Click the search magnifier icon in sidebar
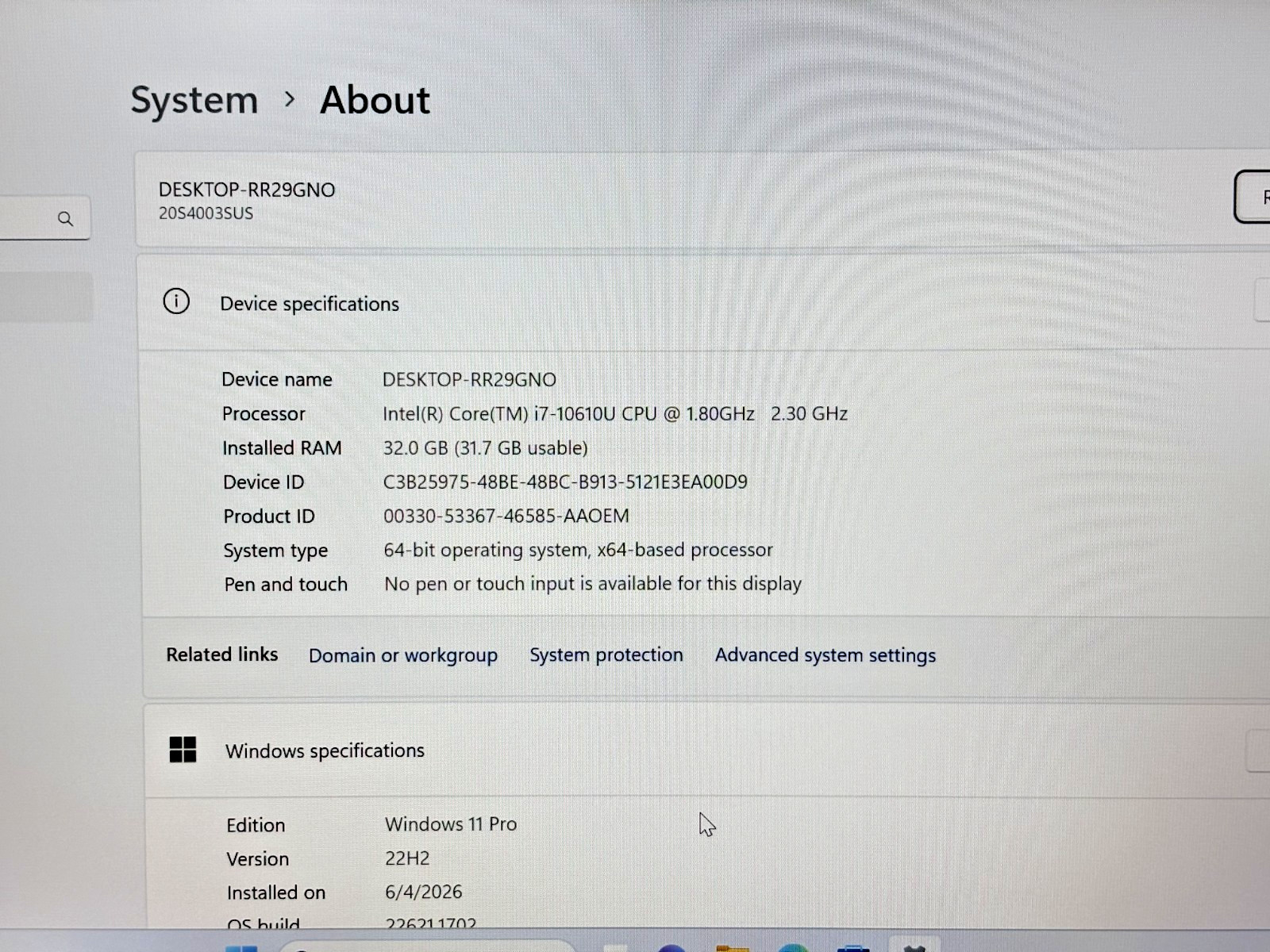The height and width of the screenshot is (952, 1270). tap(66, 219)
